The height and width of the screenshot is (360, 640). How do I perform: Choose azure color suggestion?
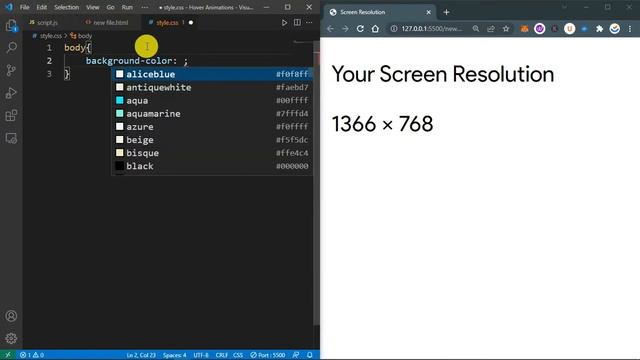pos(212,127)
